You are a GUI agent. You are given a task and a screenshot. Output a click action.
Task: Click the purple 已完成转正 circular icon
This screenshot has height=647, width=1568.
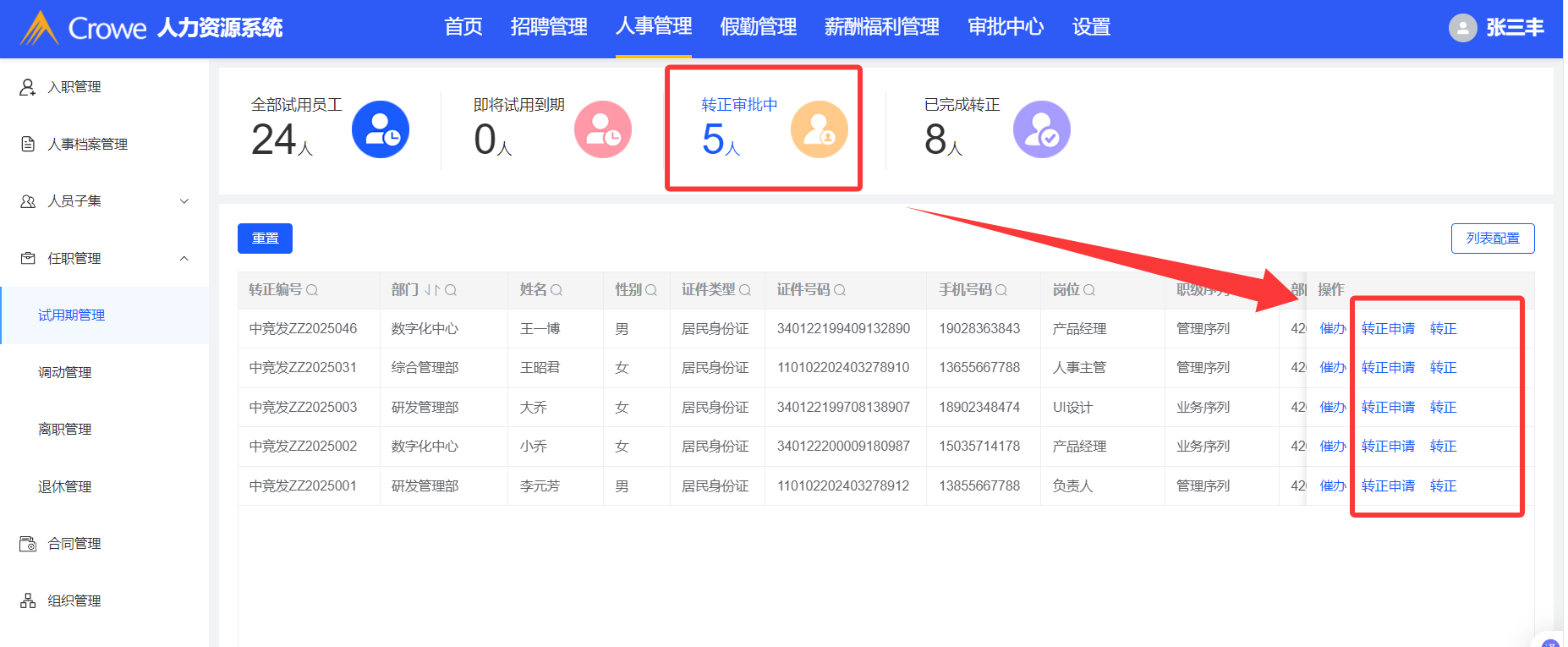1041,129
